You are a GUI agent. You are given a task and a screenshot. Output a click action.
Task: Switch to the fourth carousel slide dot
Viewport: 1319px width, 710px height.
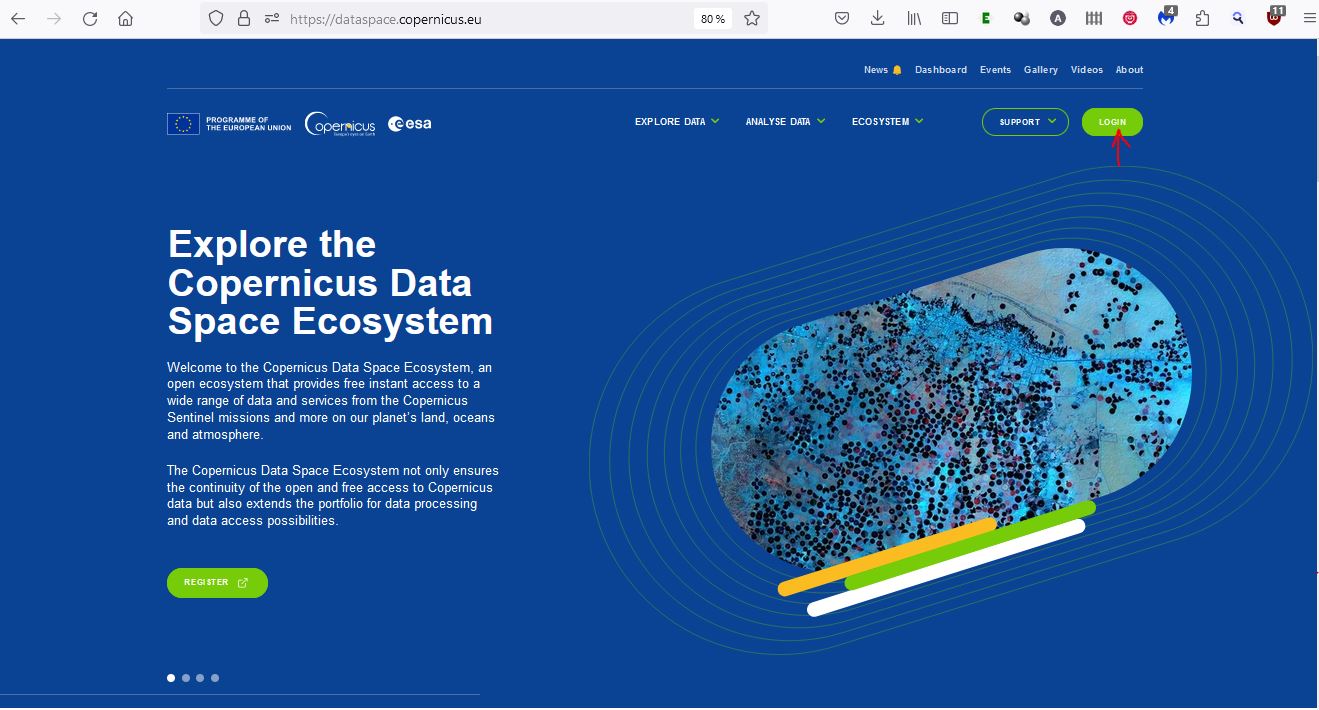pos(215,678)
